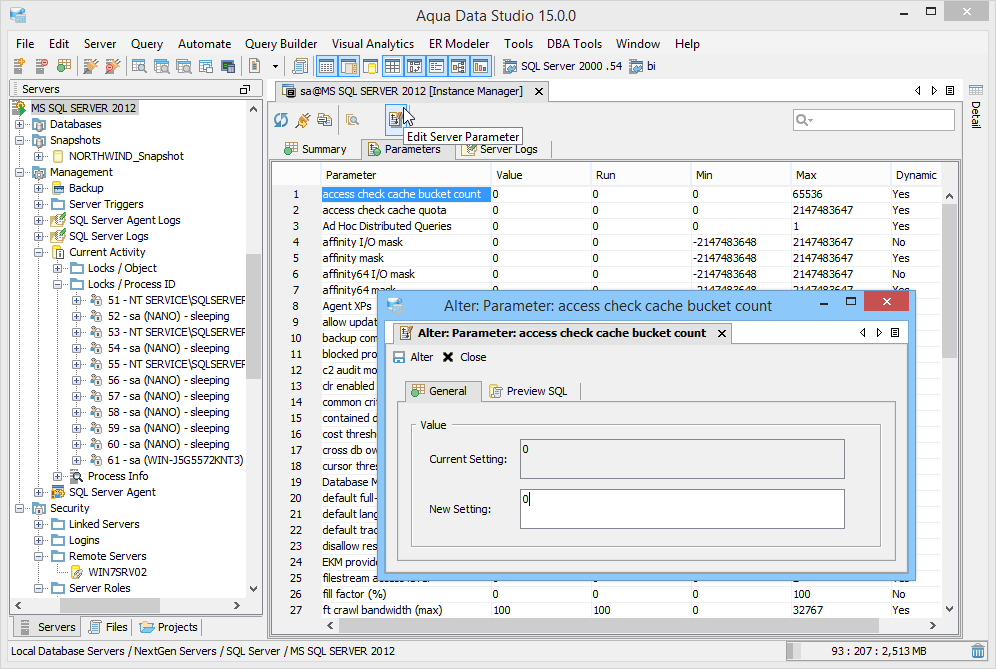Open the DBA Tools menu
Image resolution: width=996 pixels, height=669 pixels.
[x=574, y=43]
